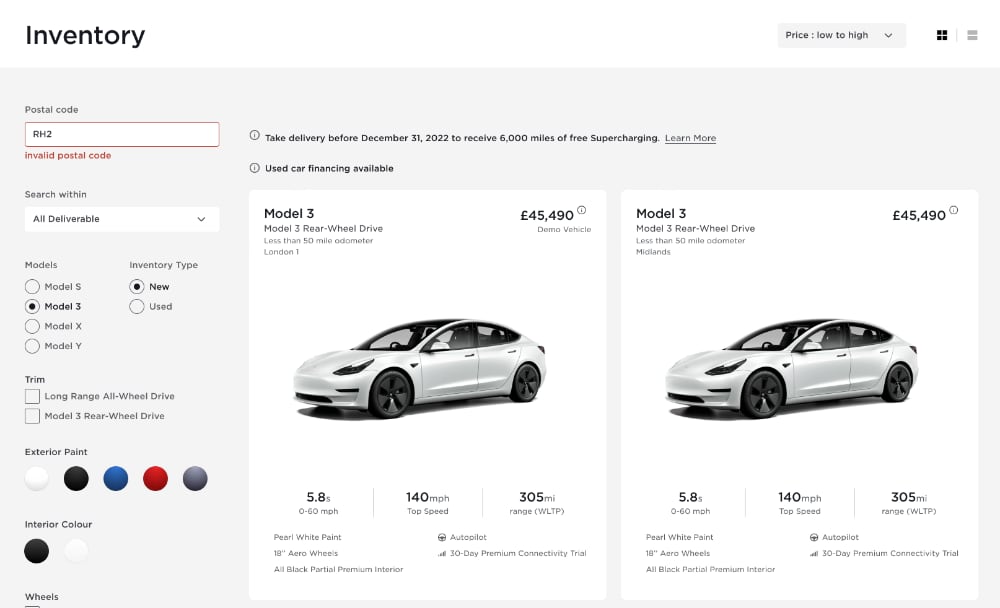The image size is (1000, 608).
Task: Click the Inventory page heading
Action: (x=85, y=35)
